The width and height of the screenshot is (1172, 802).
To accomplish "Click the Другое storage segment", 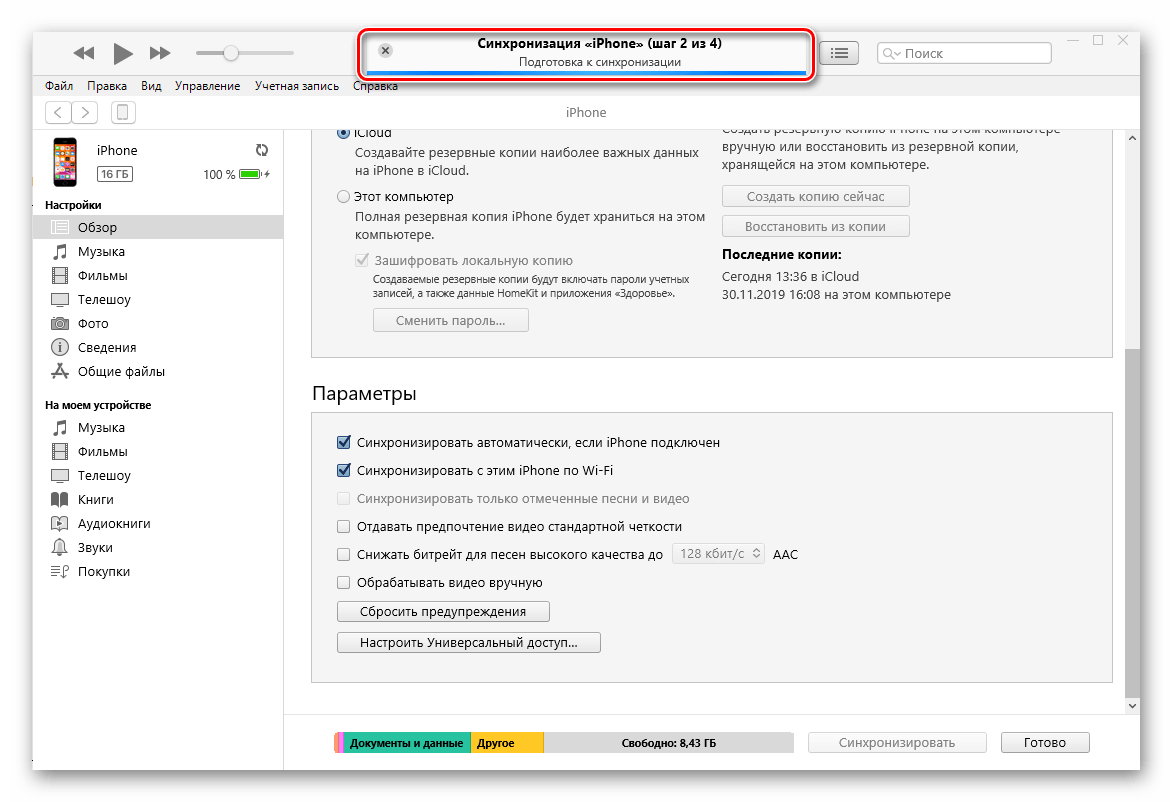I will 507,743.
